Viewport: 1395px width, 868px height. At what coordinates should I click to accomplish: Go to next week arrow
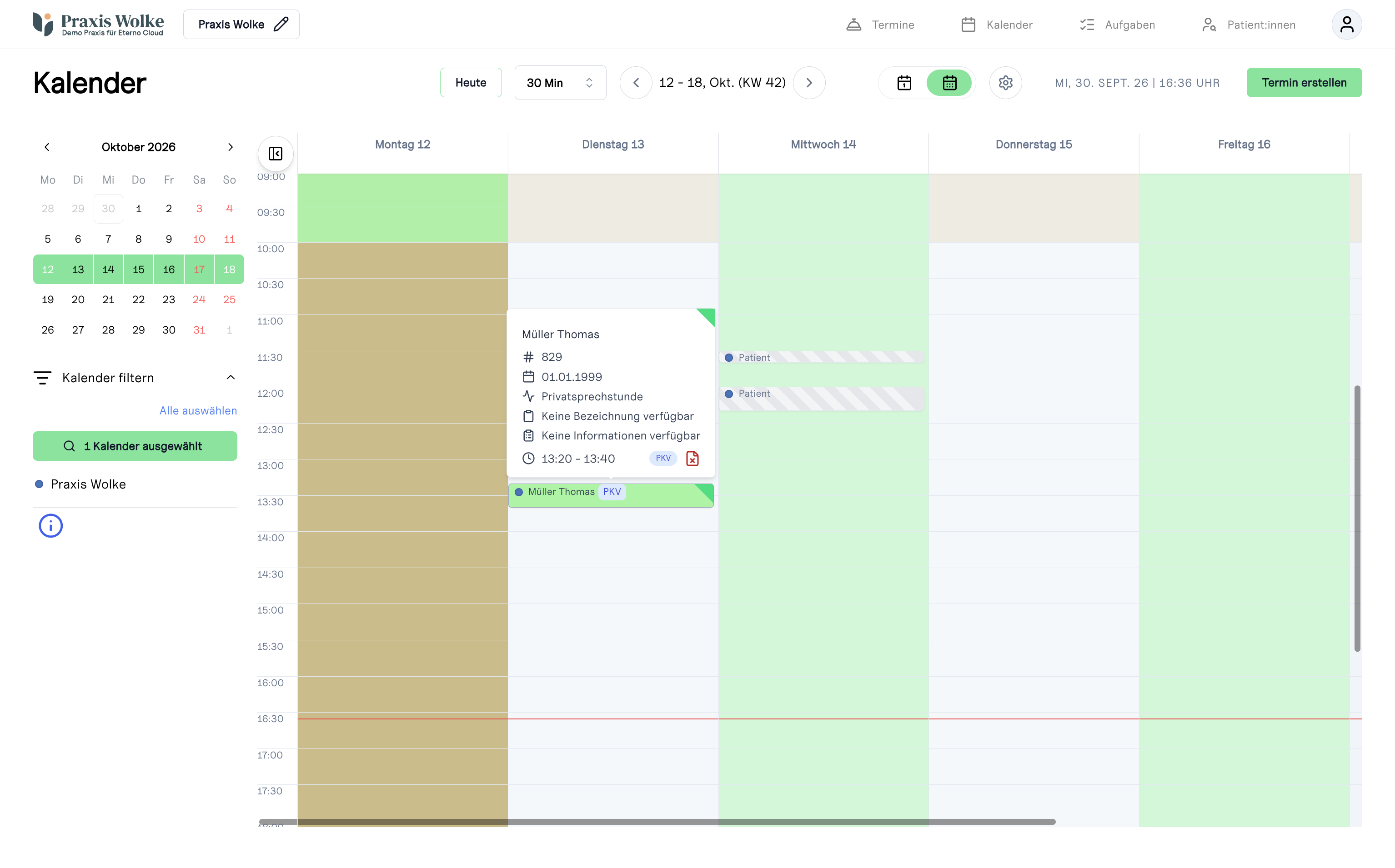808,83
